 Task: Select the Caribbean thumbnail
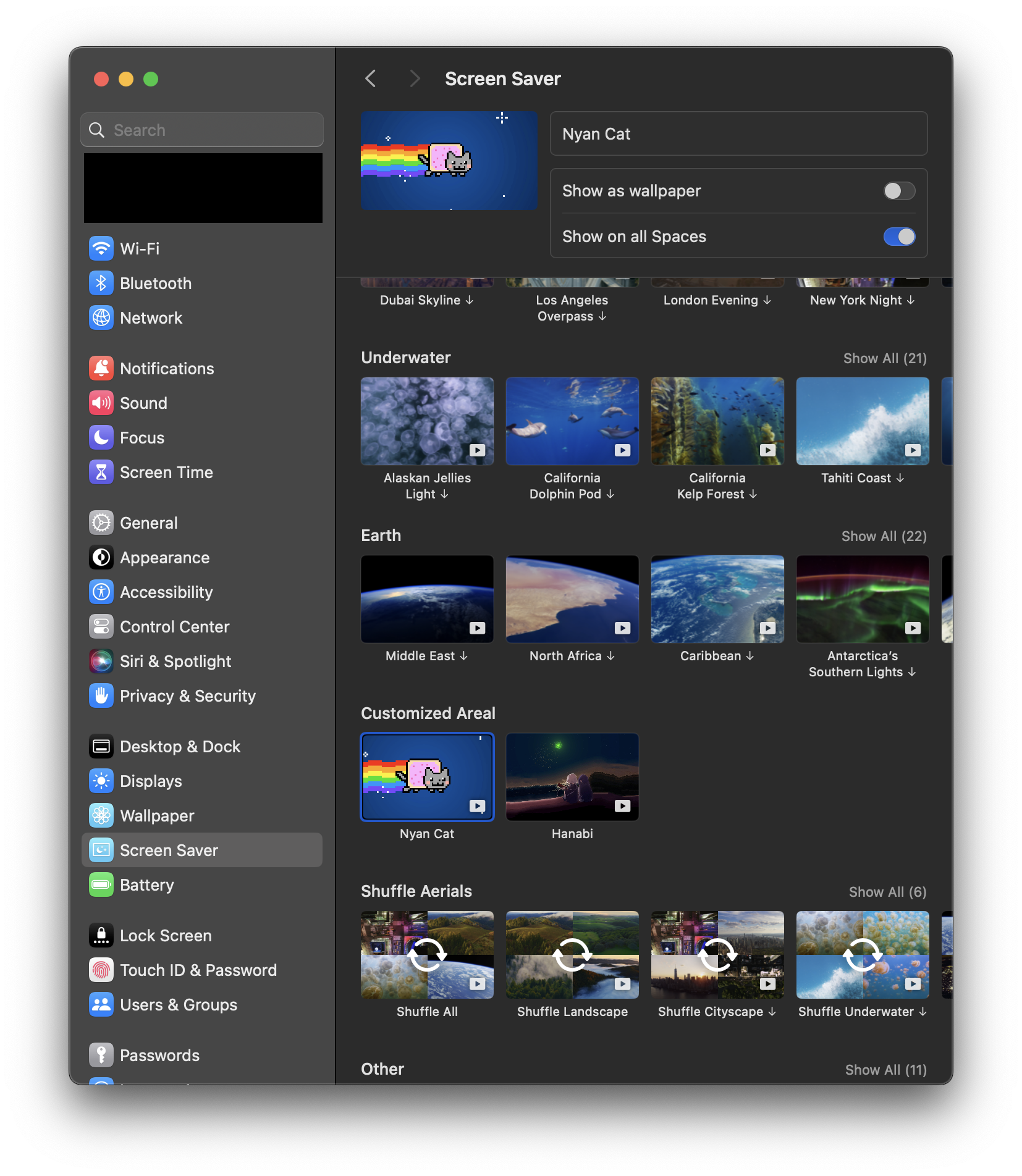click(717, 599)
